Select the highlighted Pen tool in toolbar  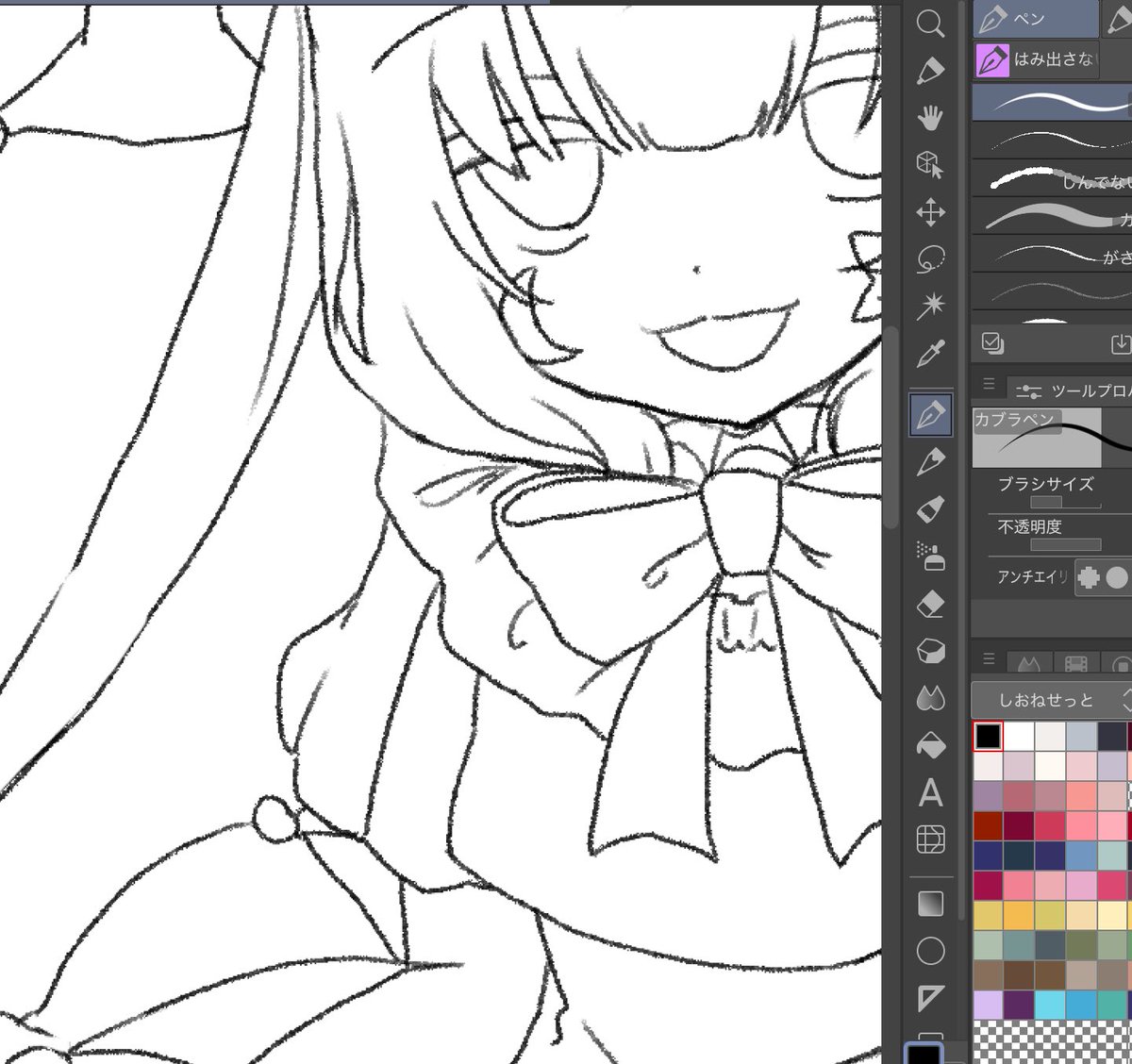(931, 415)
